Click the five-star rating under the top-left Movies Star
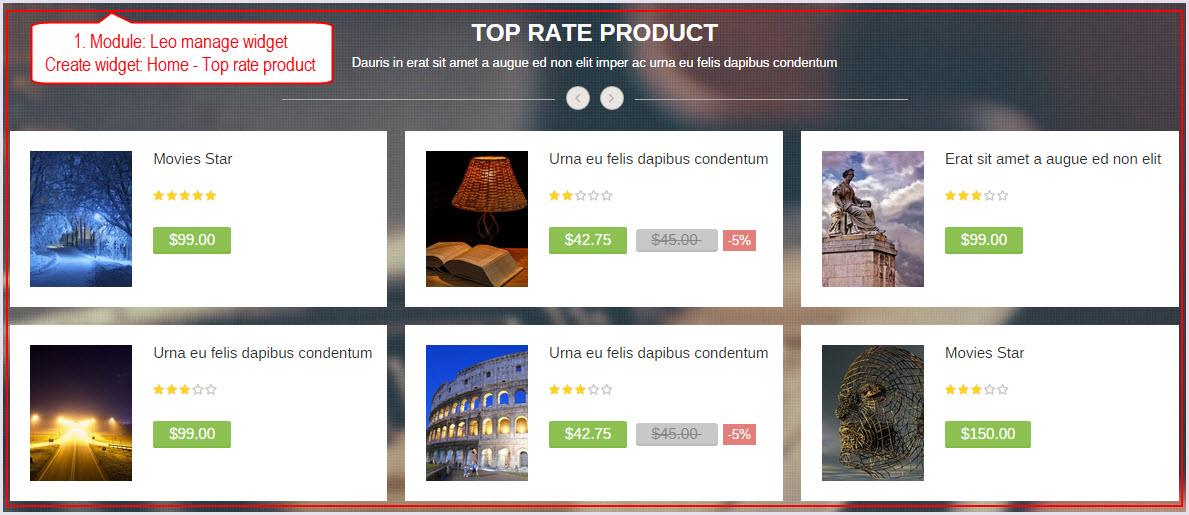Viewport: 1189px width, 515px height. point(185,196)
